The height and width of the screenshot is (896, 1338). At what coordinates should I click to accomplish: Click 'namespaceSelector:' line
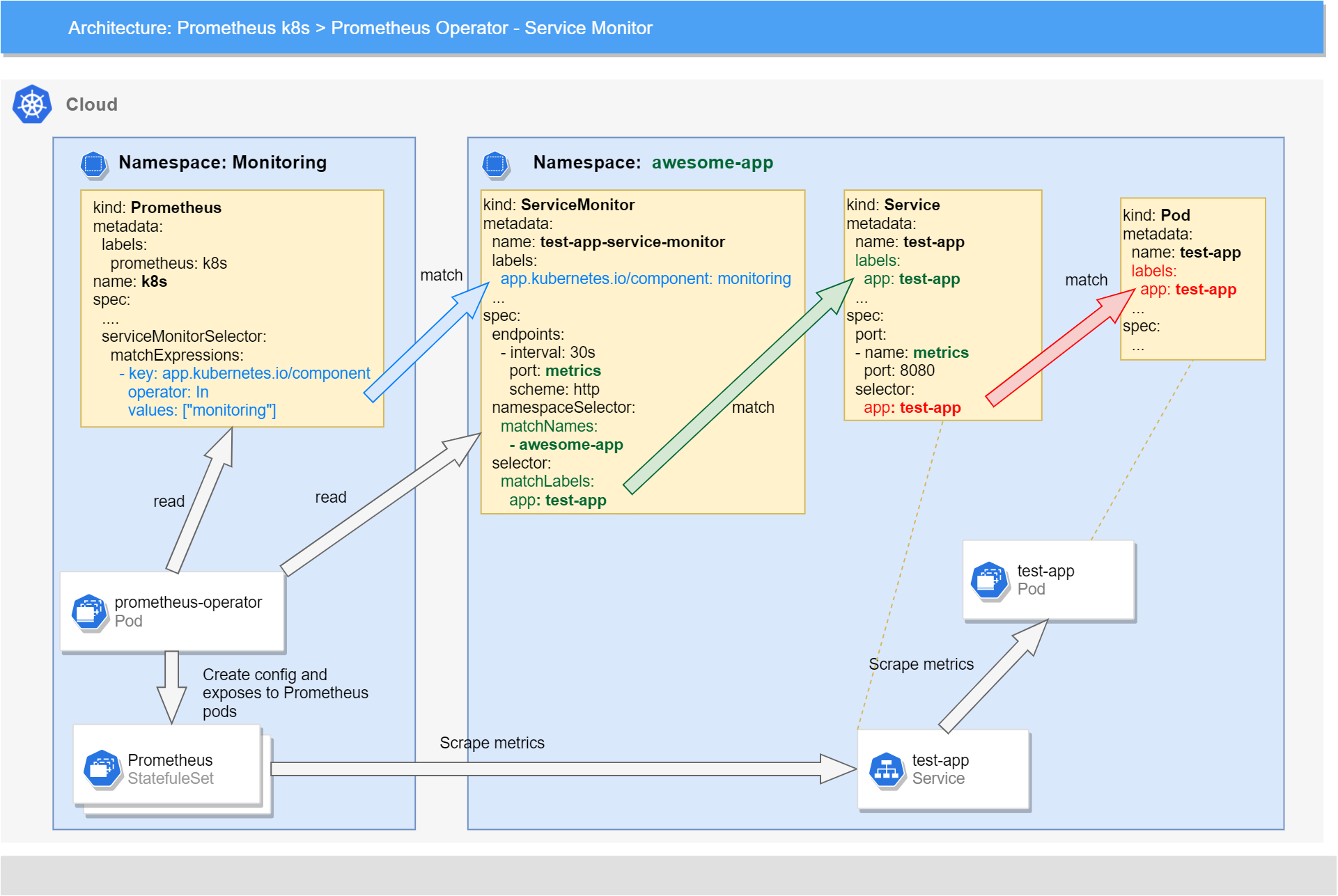coord(563,407)
